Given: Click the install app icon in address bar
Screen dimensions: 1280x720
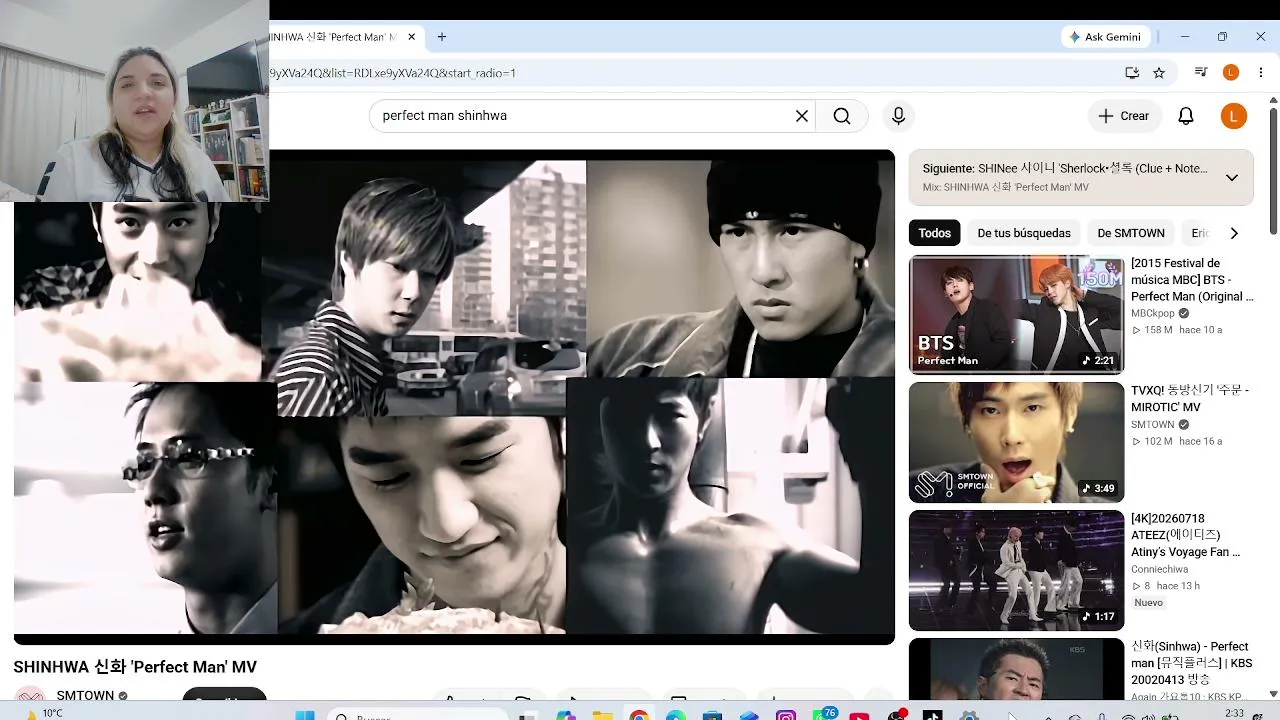Looking at the screenshot, I should [1132, 73].
